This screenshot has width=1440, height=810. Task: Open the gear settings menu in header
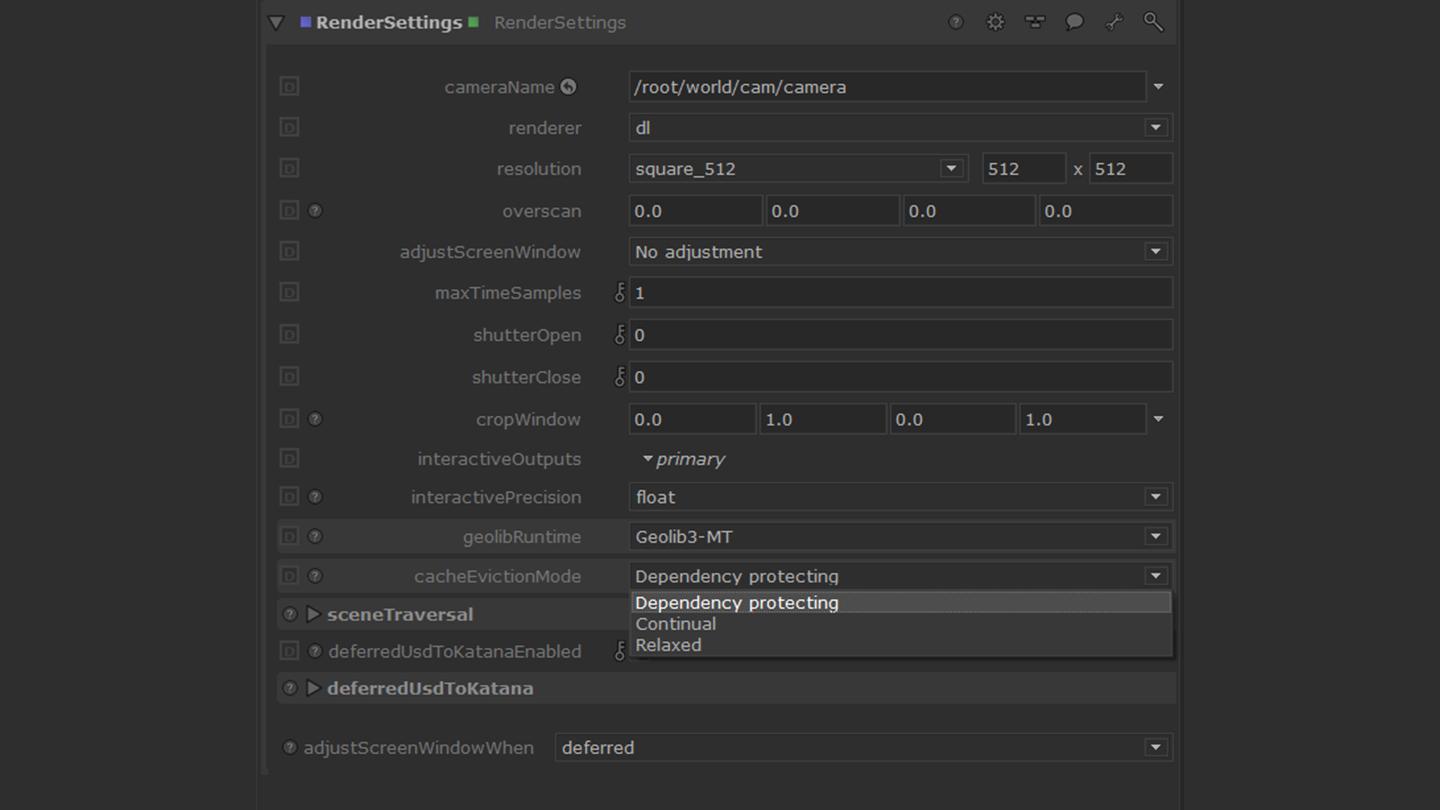tap(995, 22)
